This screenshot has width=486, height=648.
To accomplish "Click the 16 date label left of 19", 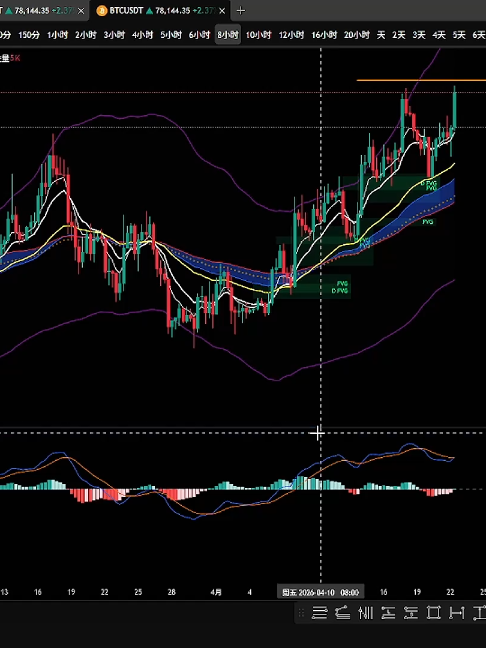I will [x=38, y=592].
